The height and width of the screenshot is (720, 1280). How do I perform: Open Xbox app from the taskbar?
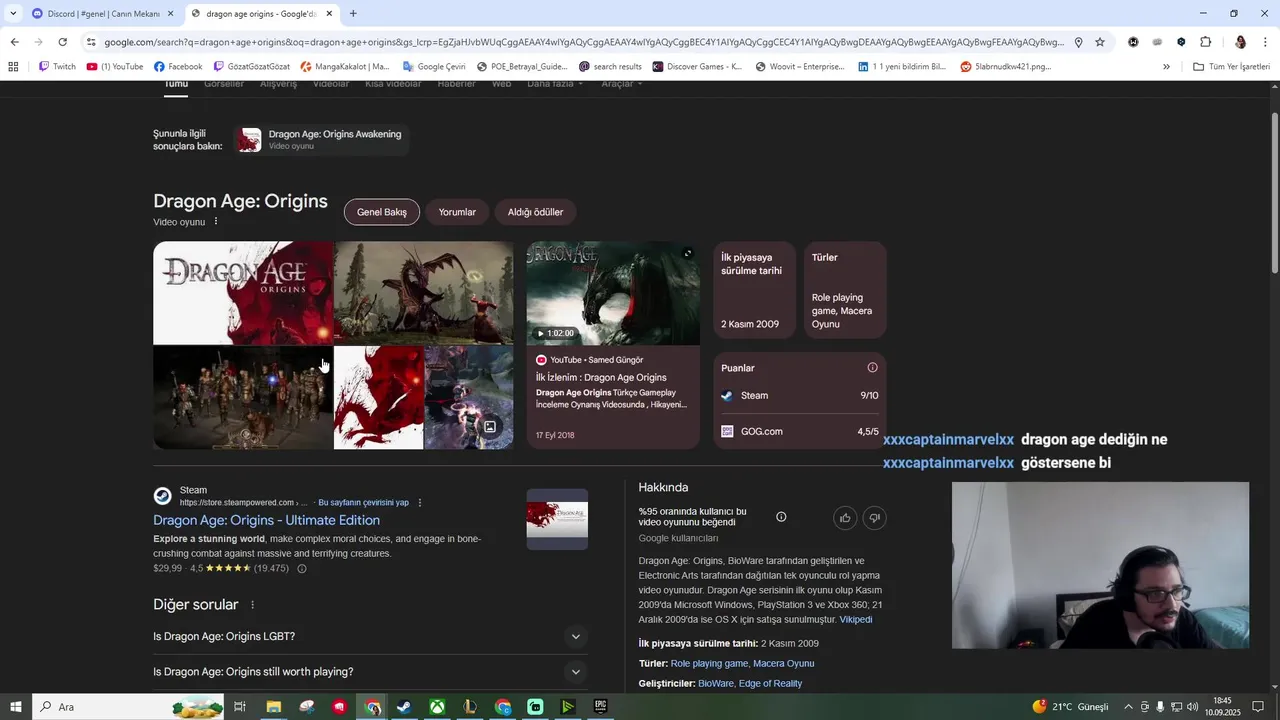pos(437,707)
